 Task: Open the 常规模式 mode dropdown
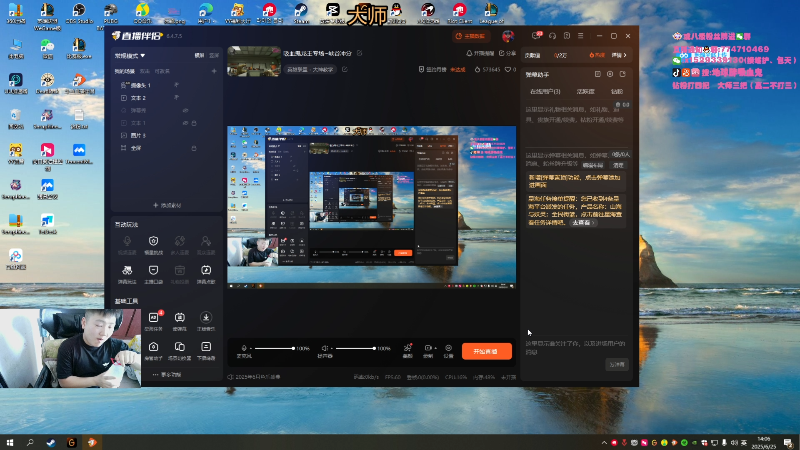130,56
